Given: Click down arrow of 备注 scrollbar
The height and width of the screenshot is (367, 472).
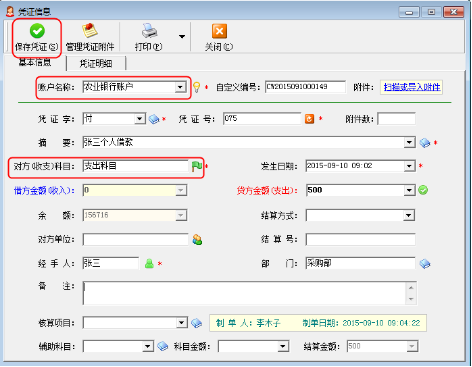Looking at the screenshot, I should coord(411,299).
